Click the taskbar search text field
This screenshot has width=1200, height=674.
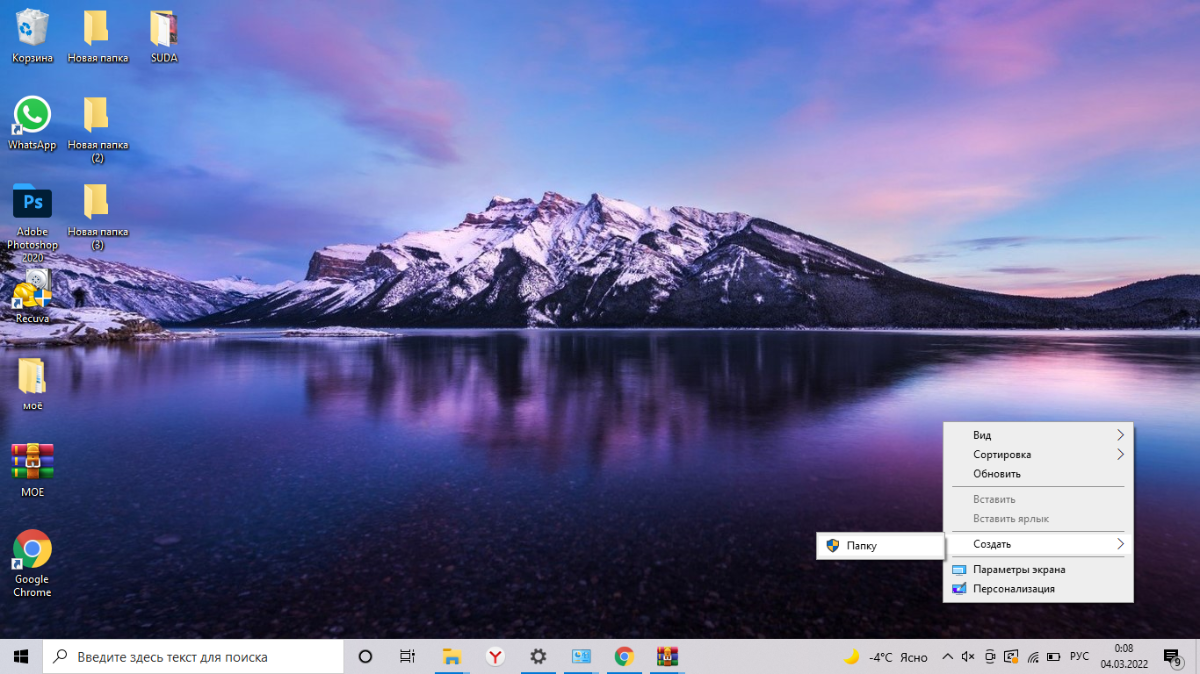(x=195, y=657)
